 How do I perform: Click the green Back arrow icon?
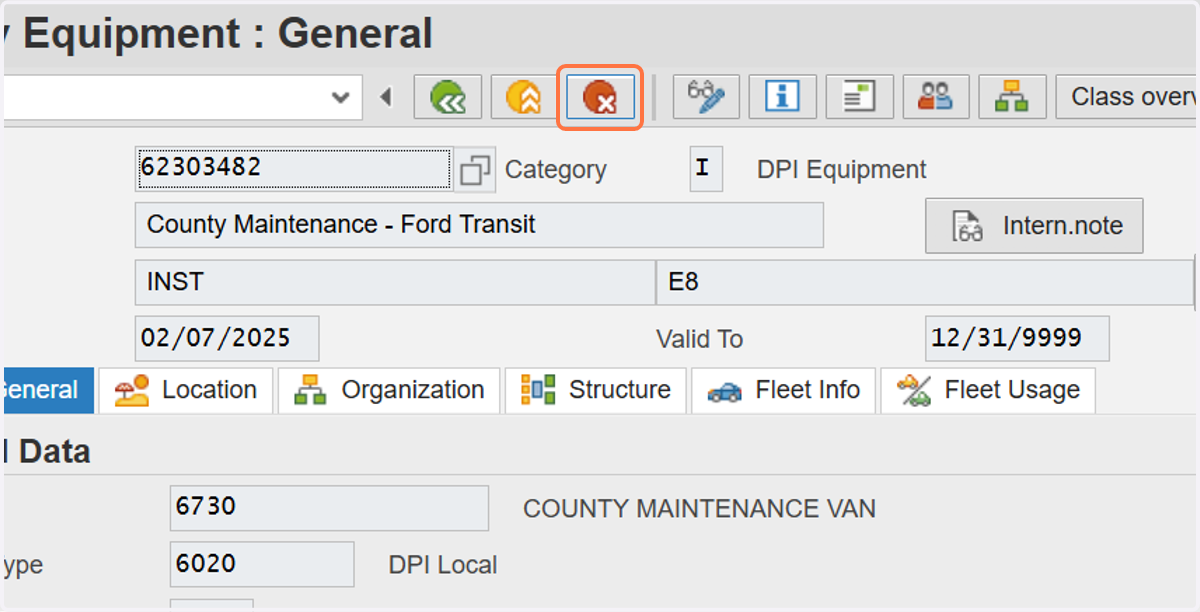click(448, 97)
